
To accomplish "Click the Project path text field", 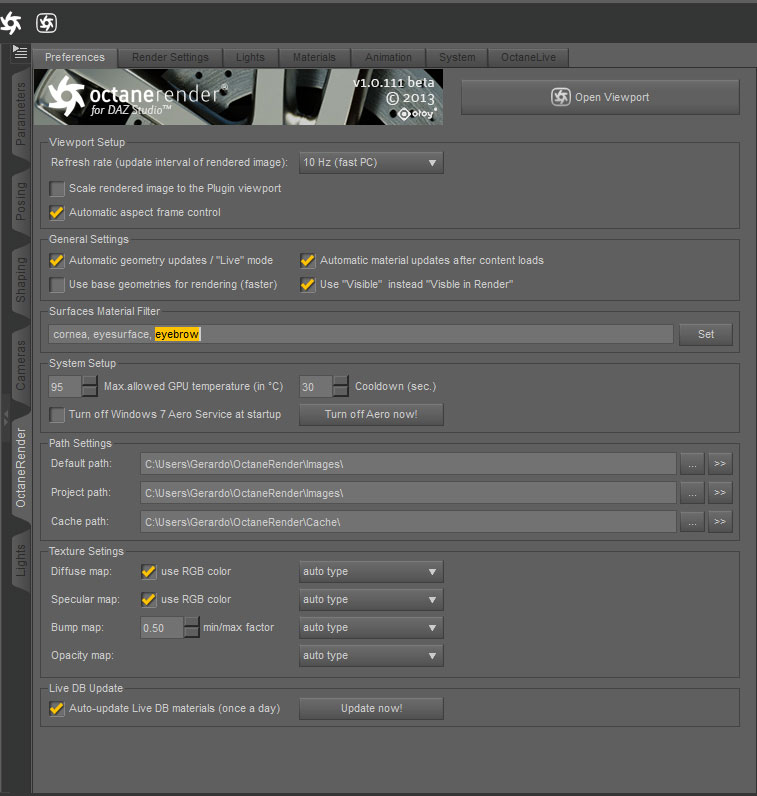I will 408,493.
